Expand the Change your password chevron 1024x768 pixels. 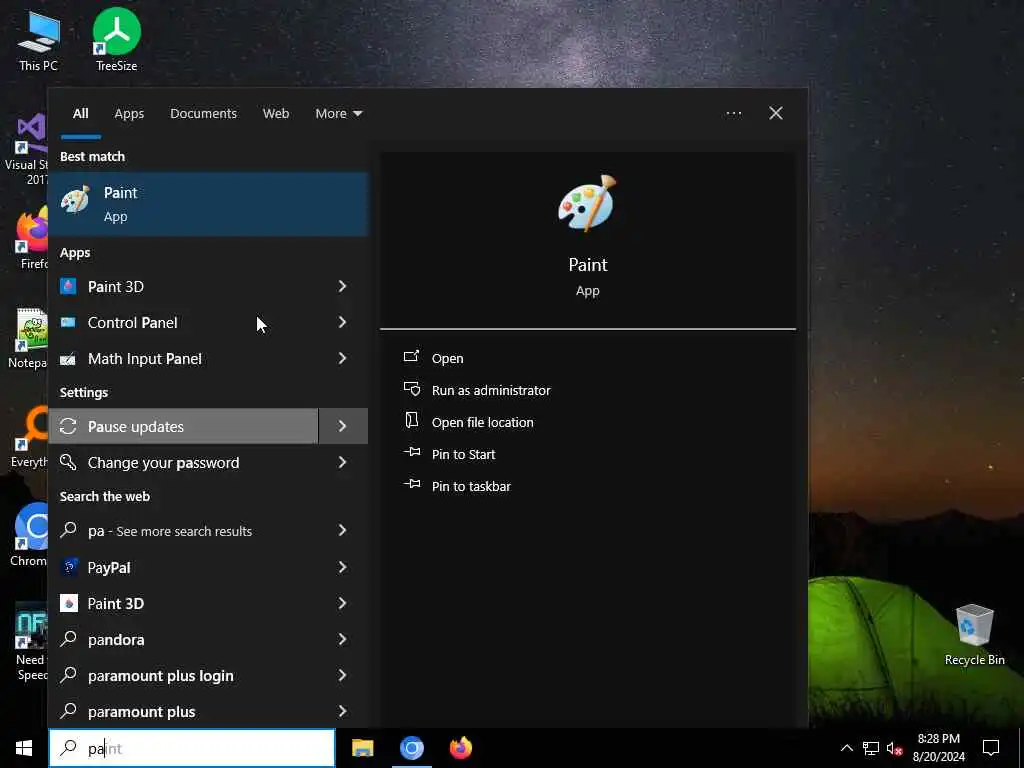pos(342,462)
